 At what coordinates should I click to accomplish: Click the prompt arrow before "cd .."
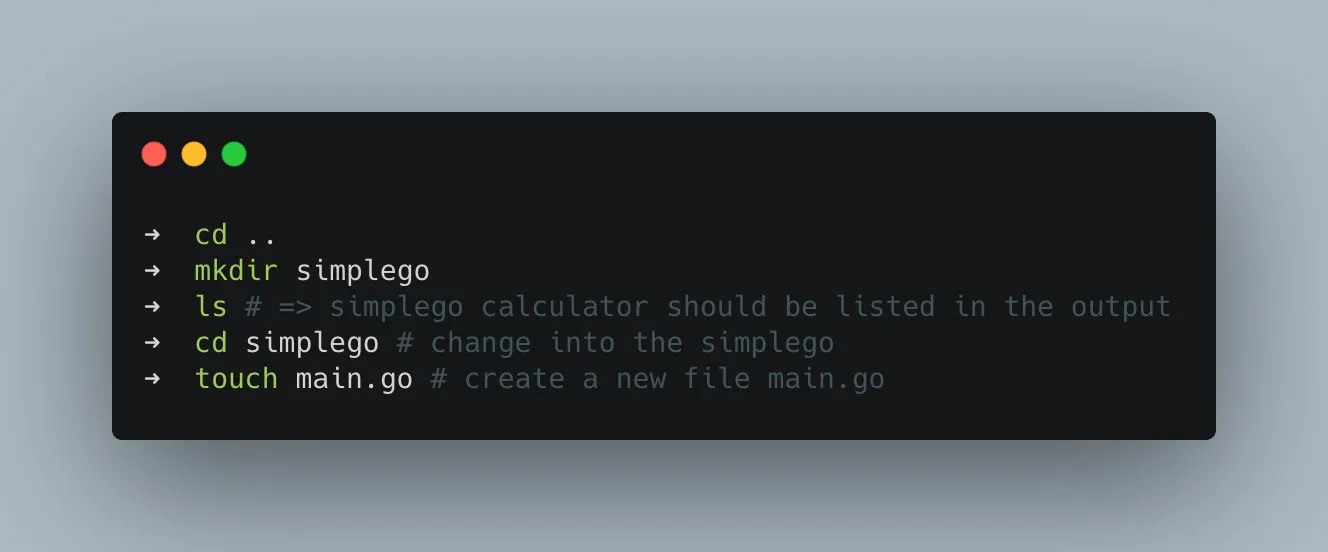(x=152, y=235)
